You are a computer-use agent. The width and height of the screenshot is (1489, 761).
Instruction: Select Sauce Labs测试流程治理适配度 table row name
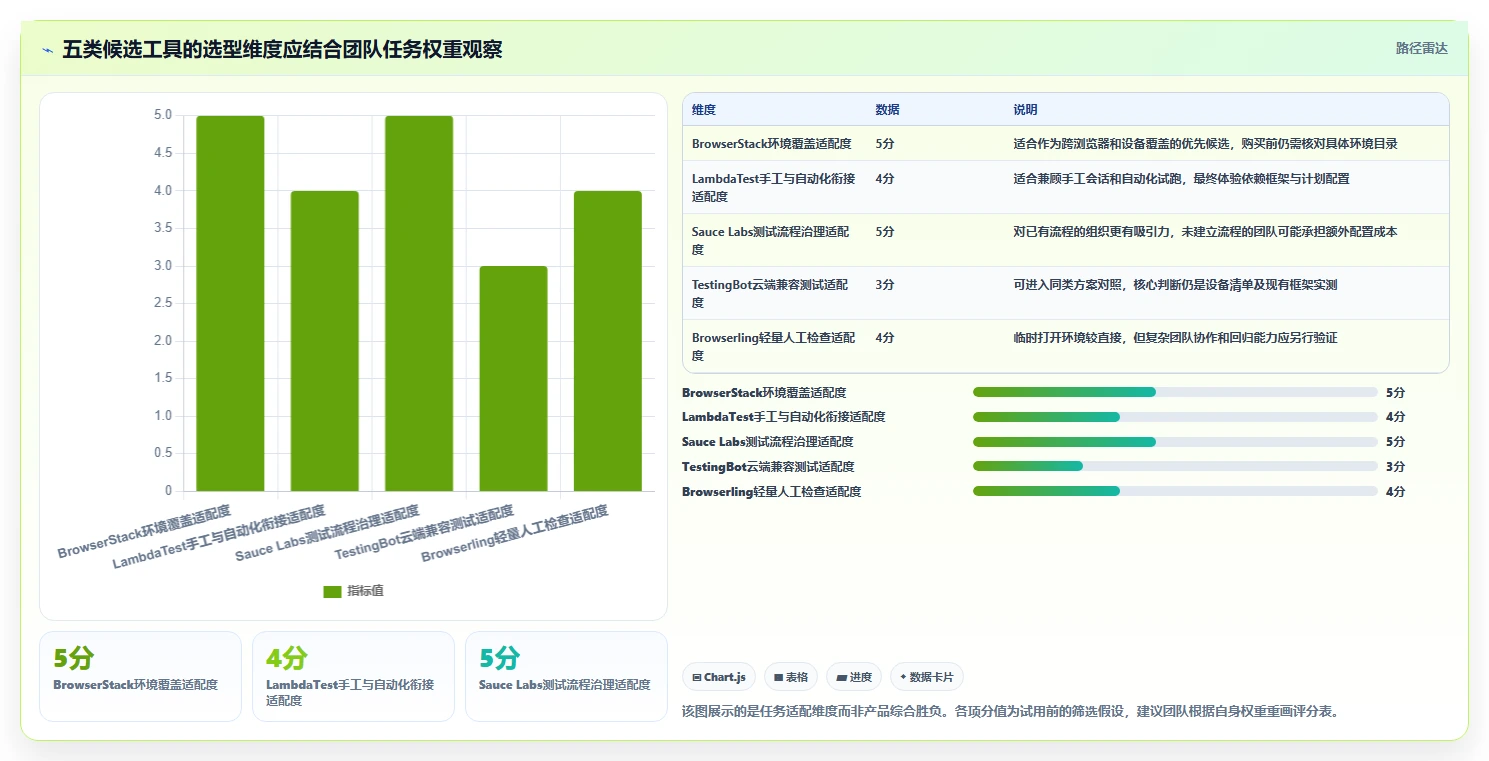pyautogui.click(x=770, y=240)
